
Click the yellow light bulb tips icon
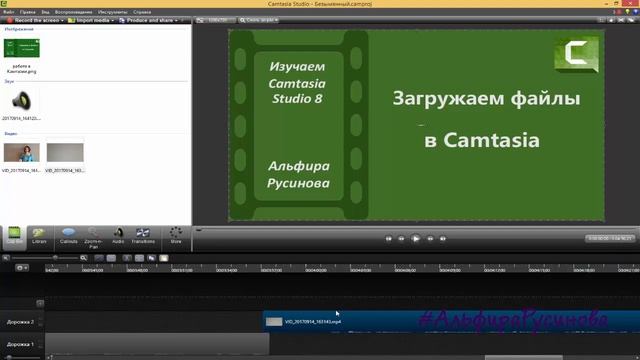tap(627, 12)
